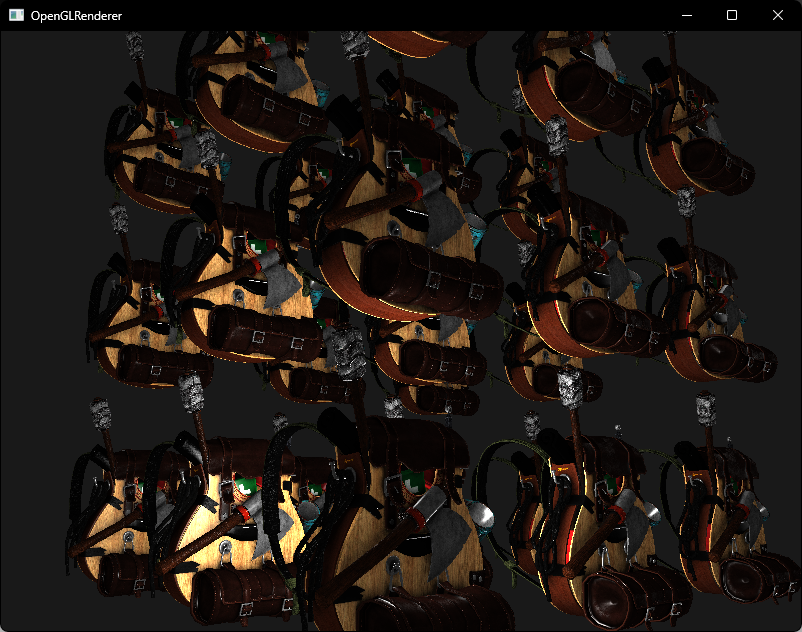Minimize the OpenGLRenderer window
Screen dimensions: 802x632
coord(687,15)
